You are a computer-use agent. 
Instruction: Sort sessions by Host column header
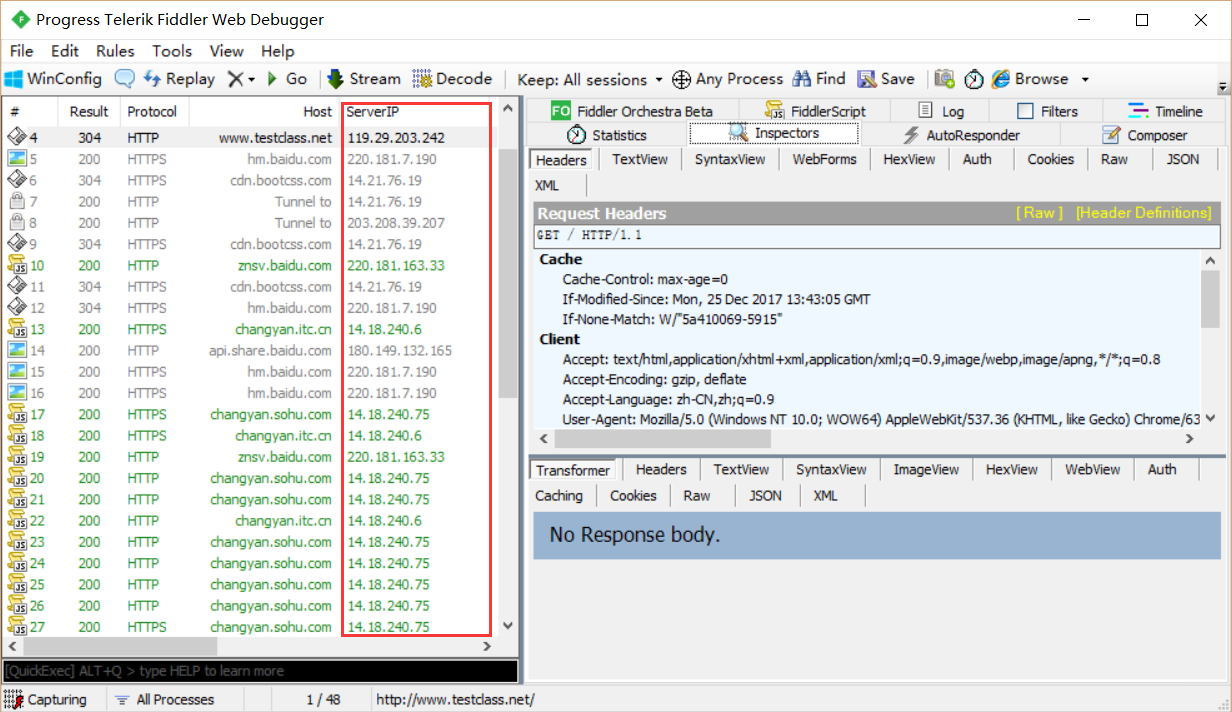click(x=264, y=111)
